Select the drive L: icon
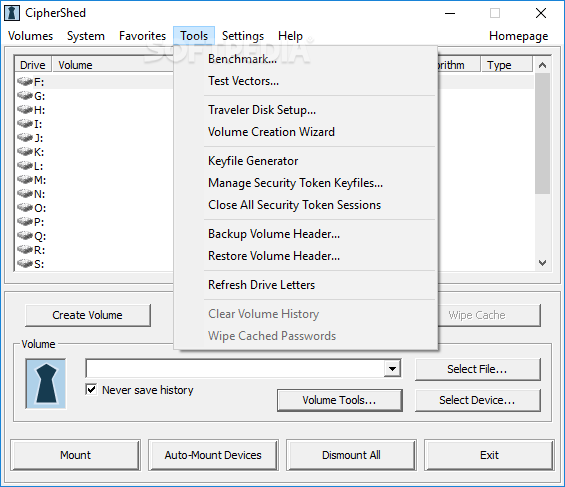The height and width of the screenshot is (487, 565). coord(25,166)
